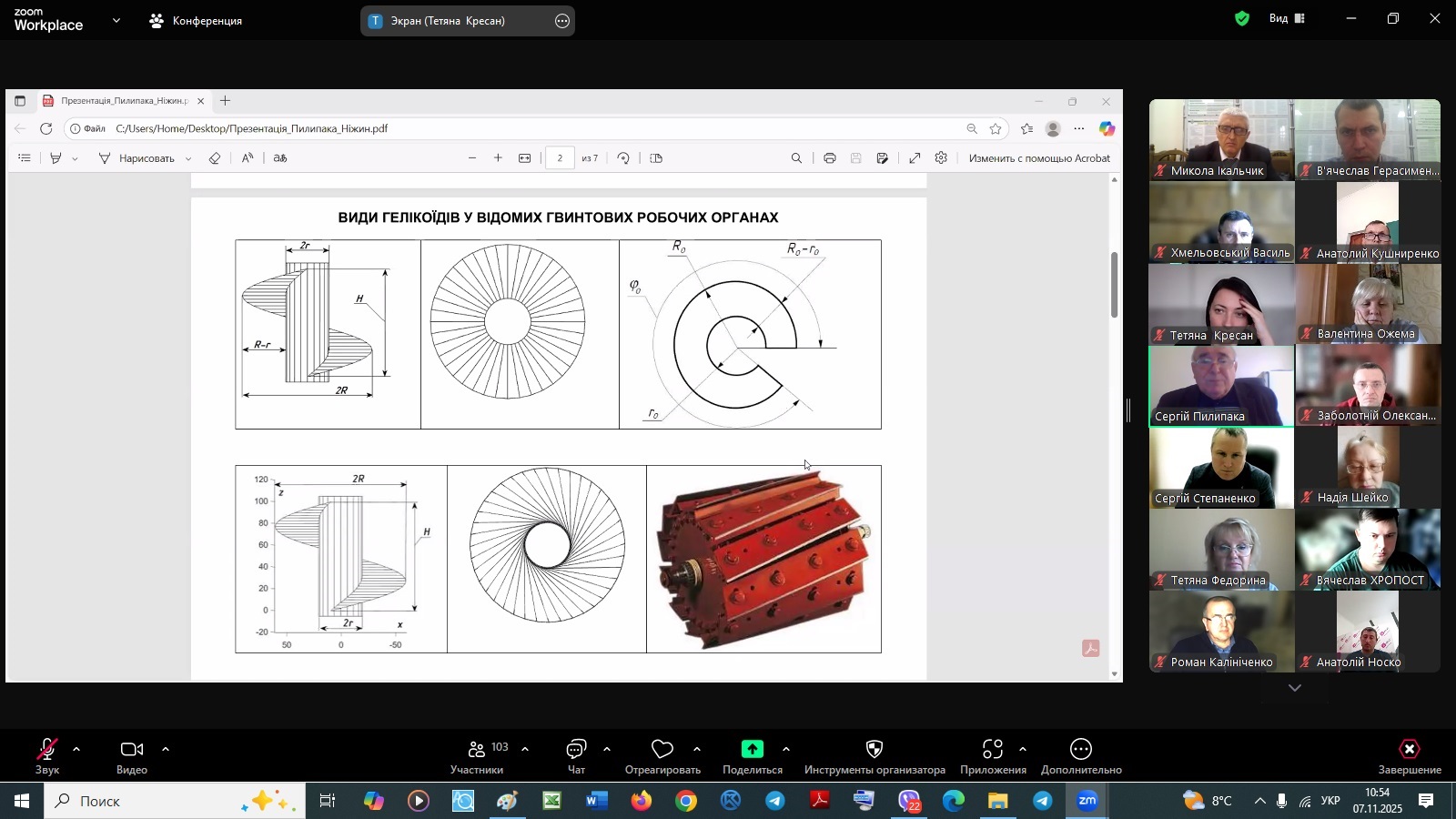Viewport: 1456px width, 819px height.
Task: Click the PDF vertical scrollbar thumb
Action: click(x=1114, y=285)
